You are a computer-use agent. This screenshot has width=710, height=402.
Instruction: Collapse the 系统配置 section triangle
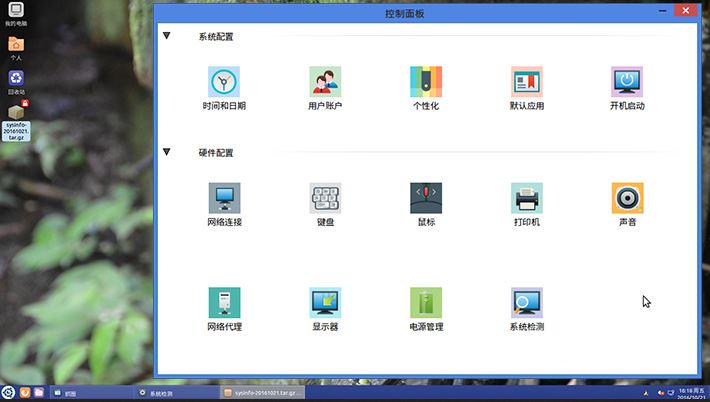[x=167, y=36]
